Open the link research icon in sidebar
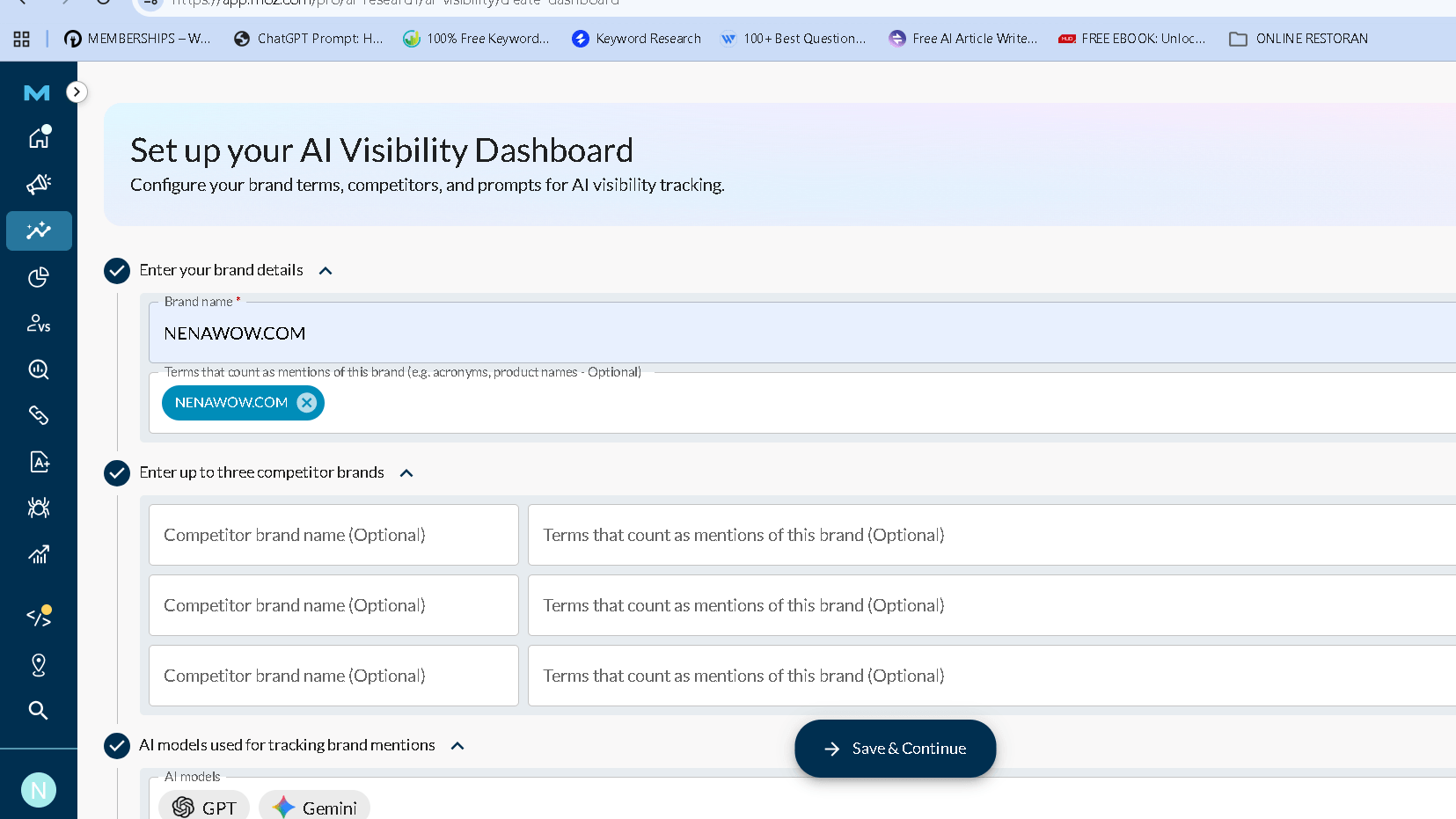This screenshot has width=1456, height=819. tap(39, 415)
